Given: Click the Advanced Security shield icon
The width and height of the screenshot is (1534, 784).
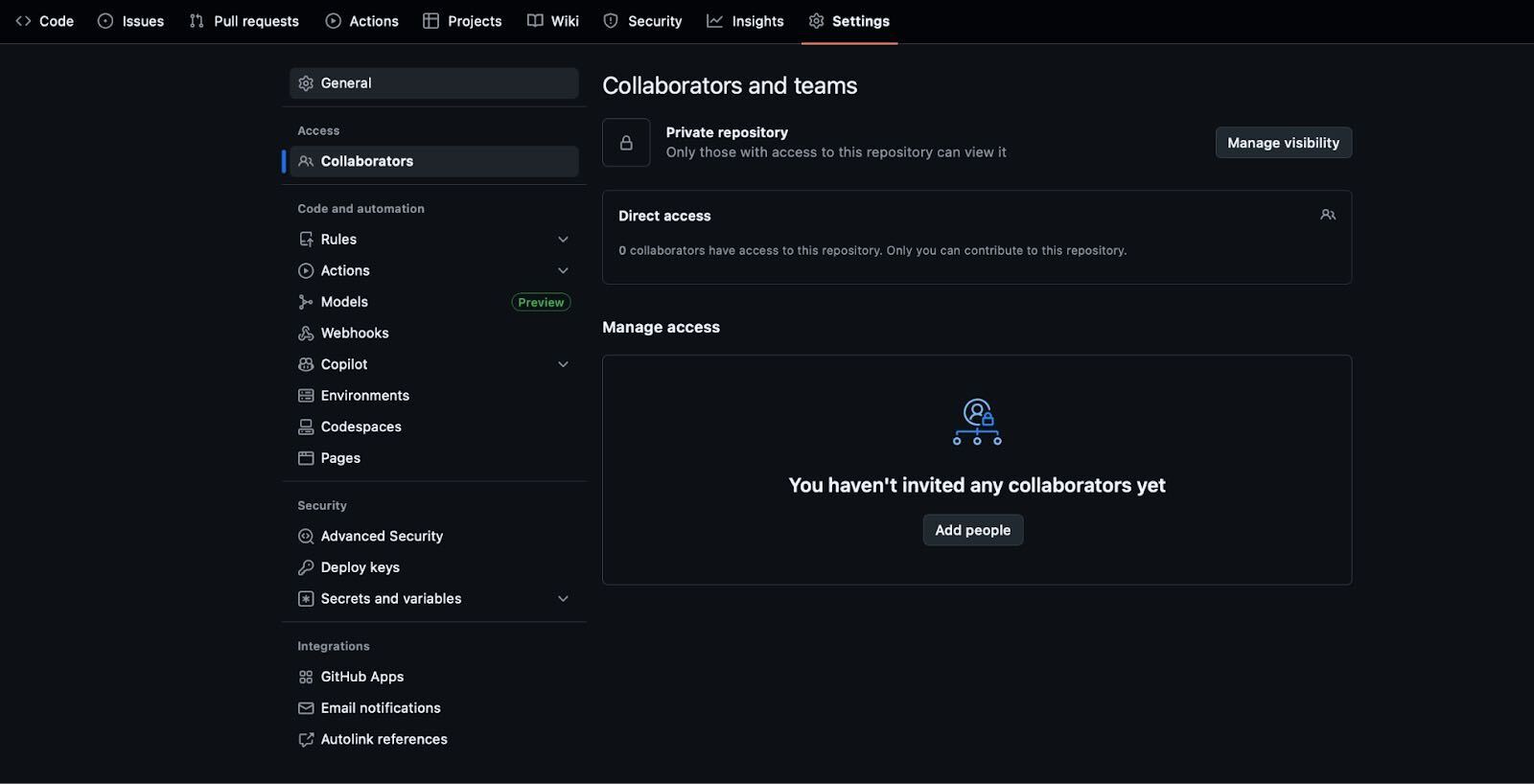Looking at the screenshot, I should point(306,537).
